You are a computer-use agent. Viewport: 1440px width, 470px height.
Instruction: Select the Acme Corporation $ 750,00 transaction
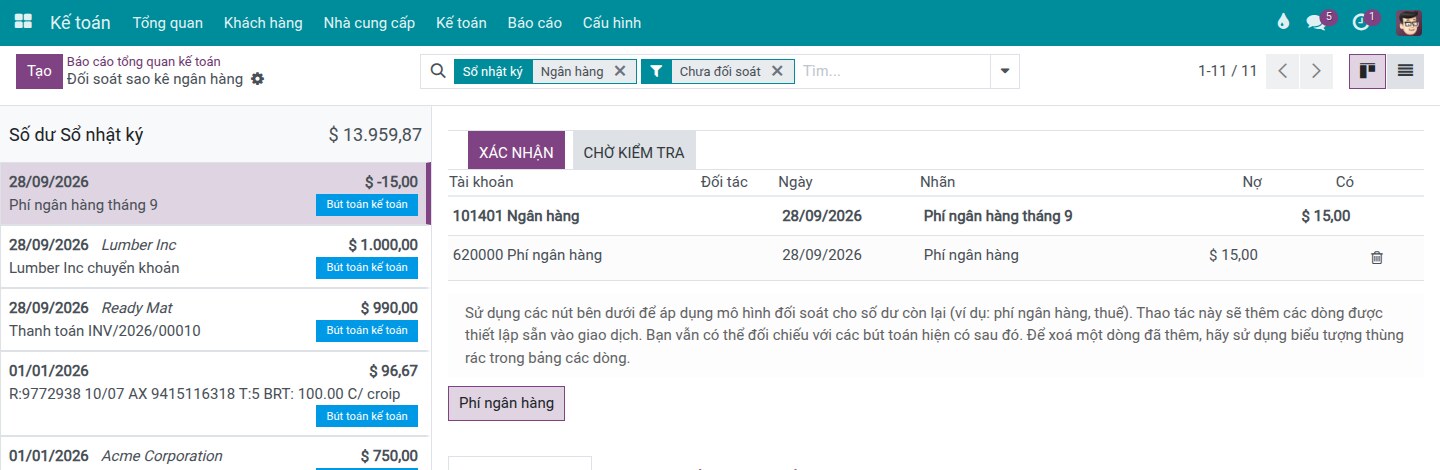[x=215, y=454]
